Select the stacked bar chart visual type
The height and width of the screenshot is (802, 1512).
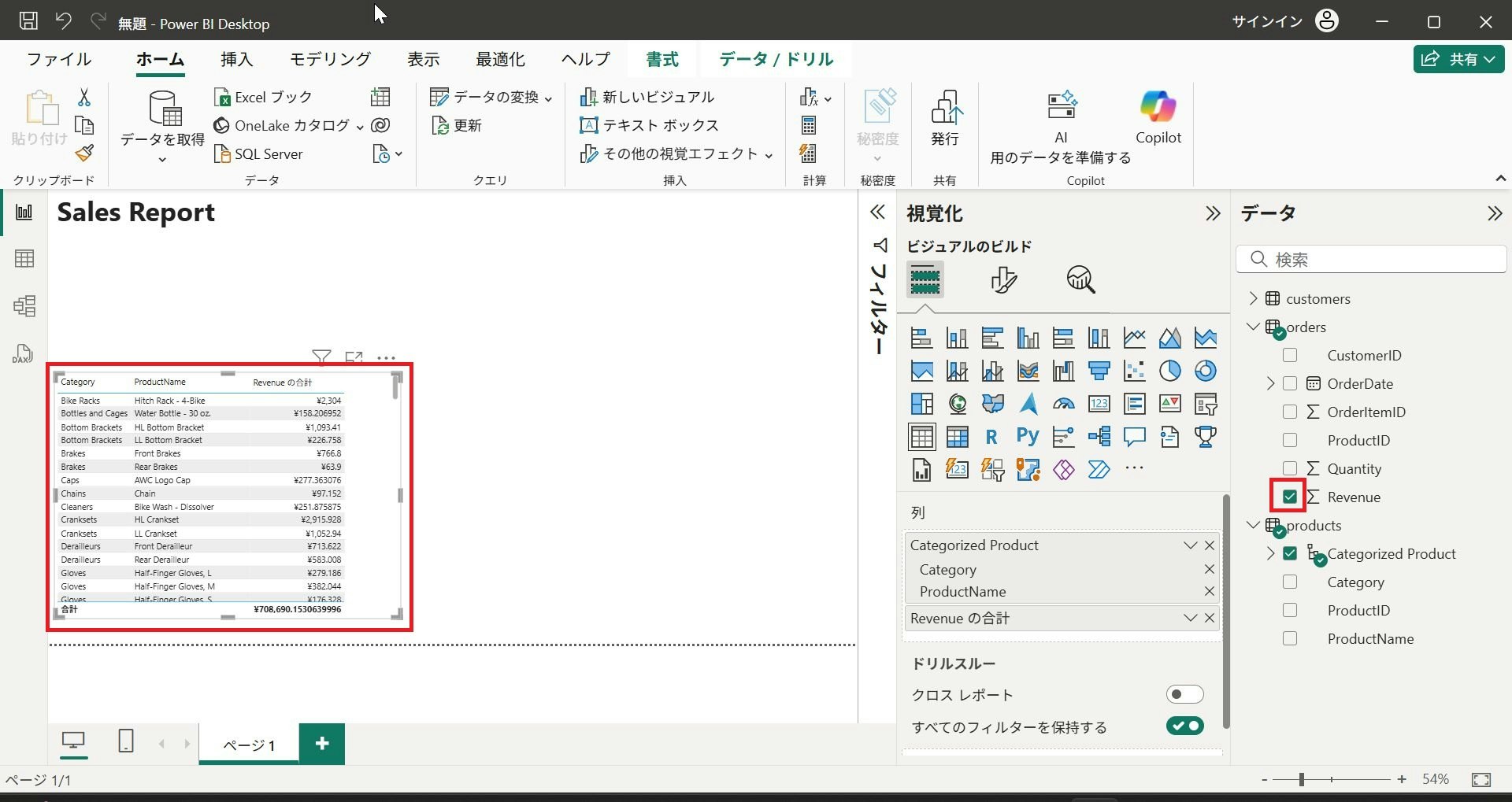tap(921, 338)
